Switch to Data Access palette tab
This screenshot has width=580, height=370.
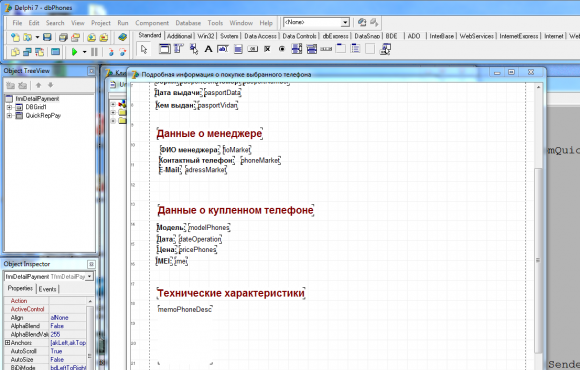tap(260, 36)
